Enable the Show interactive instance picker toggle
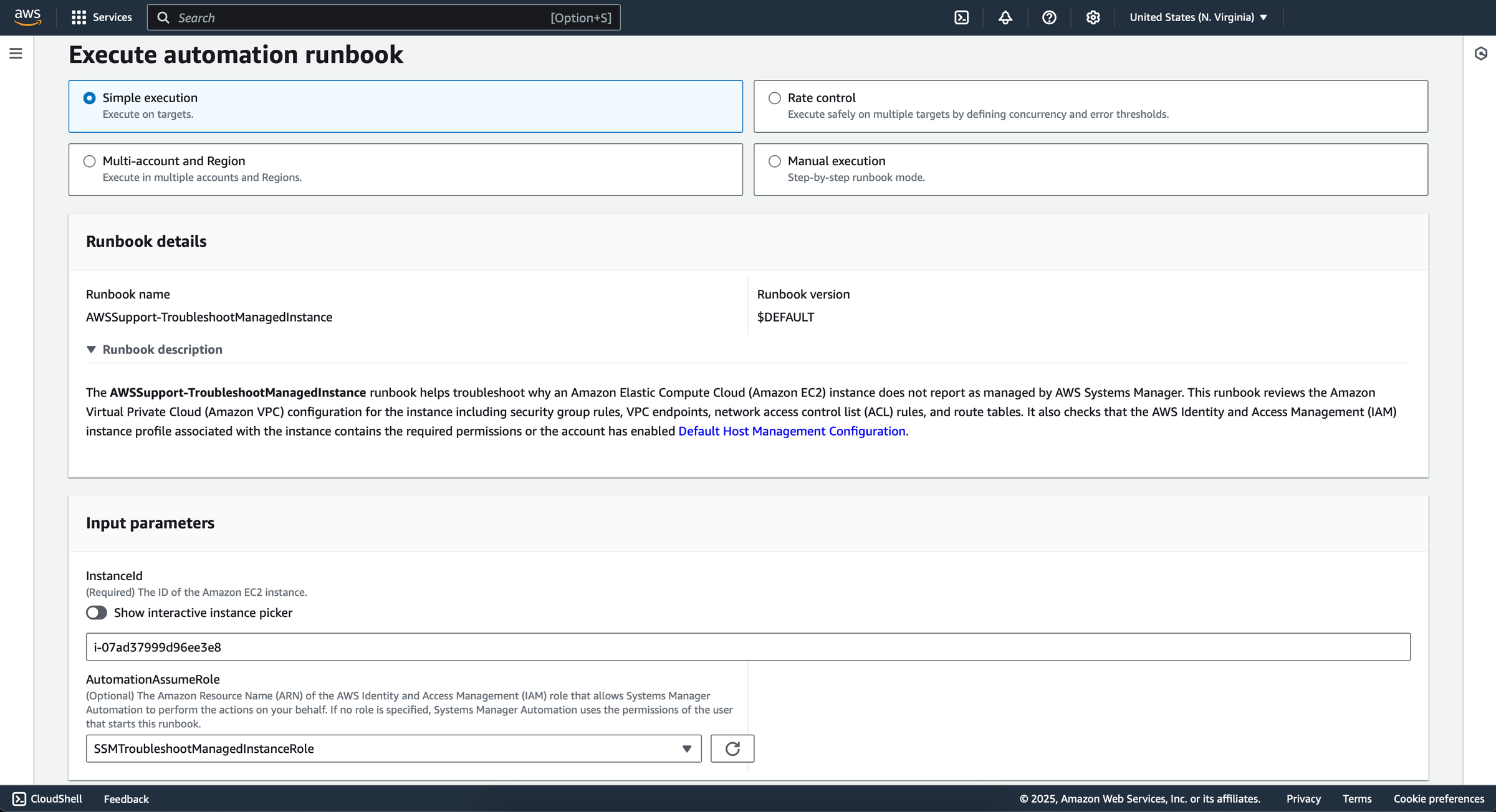The width and height of the screenshot is (1496, 812). click(x=97, y=613)
